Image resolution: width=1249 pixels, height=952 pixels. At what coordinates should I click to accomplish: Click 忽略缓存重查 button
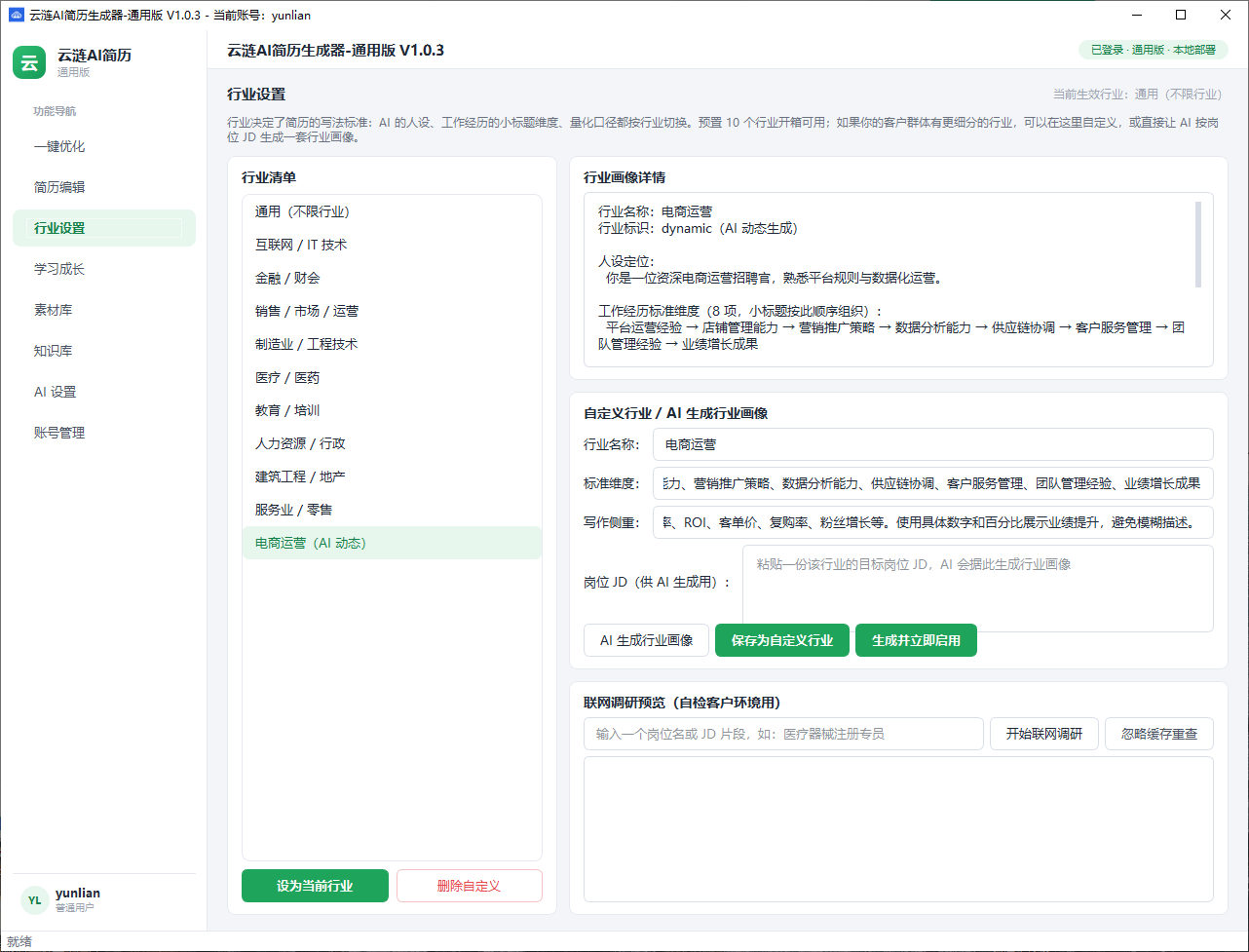point(1159,734)
